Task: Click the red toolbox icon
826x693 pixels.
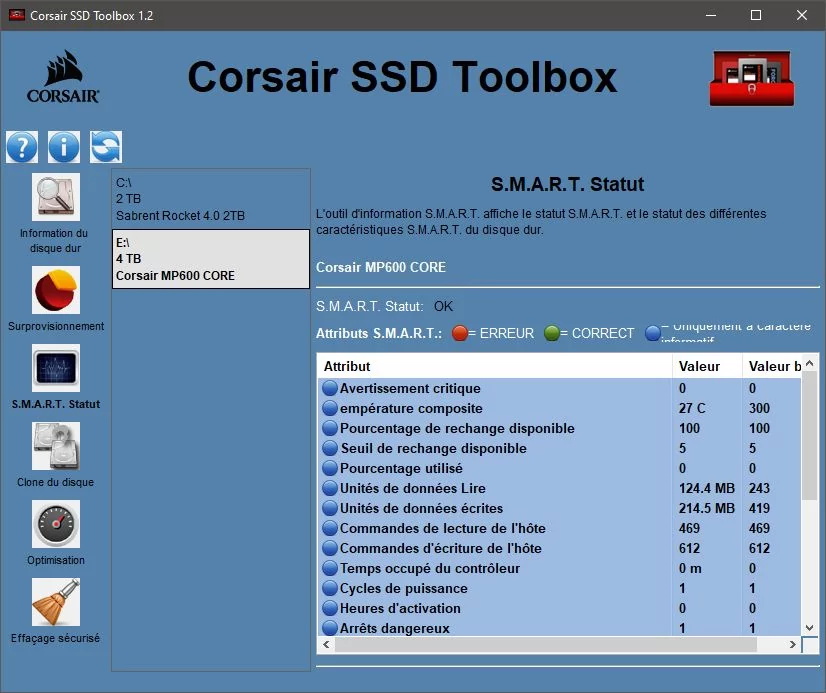Action: (x=752, y=78)
